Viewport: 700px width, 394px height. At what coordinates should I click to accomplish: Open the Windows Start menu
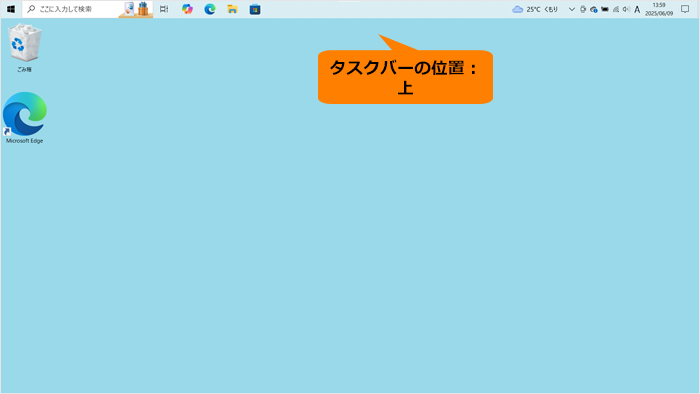pyautogui.click(x=11, y=9)
